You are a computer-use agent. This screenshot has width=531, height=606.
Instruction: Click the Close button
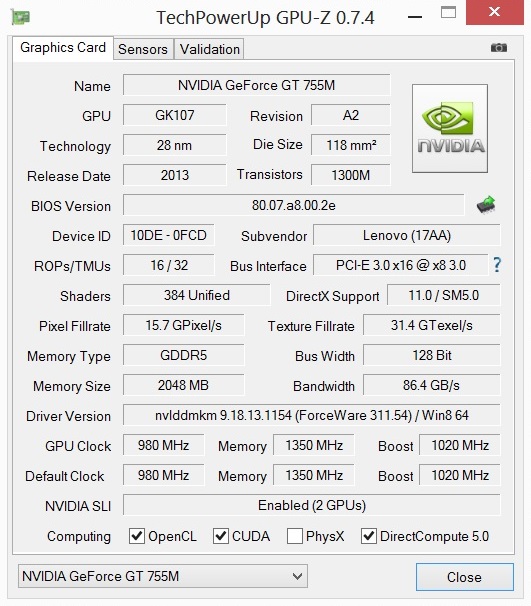tap(465, 577)
